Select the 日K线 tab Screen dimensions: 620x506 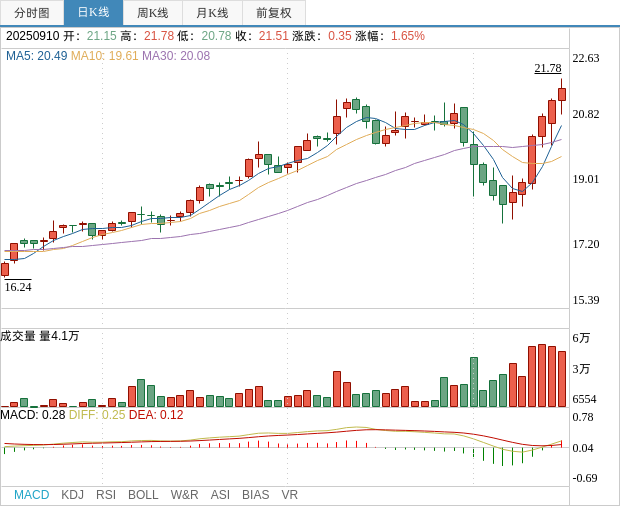[x=93, y=13]
